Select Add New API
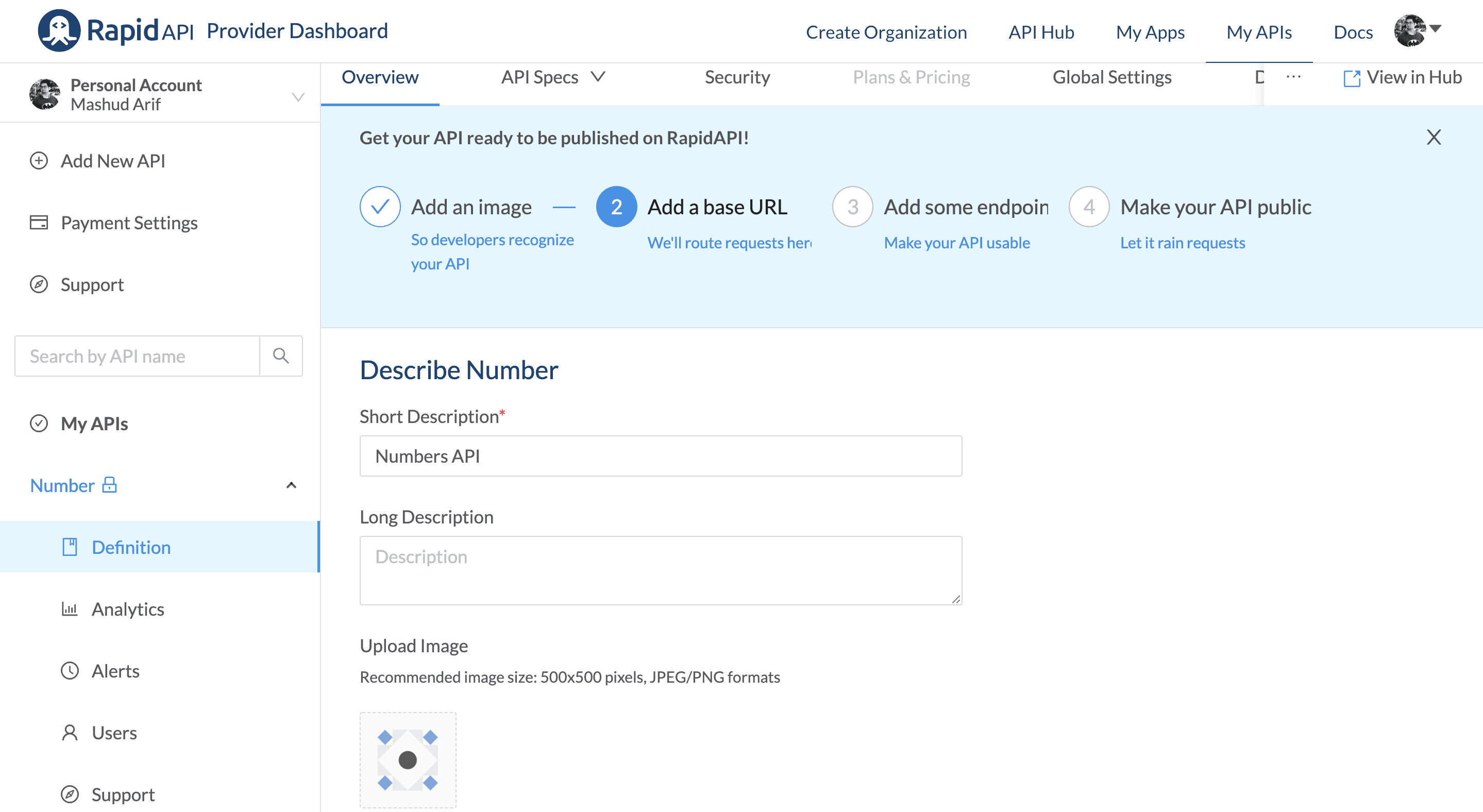This screenshot has width=1483, height=812. coord(113,161)
